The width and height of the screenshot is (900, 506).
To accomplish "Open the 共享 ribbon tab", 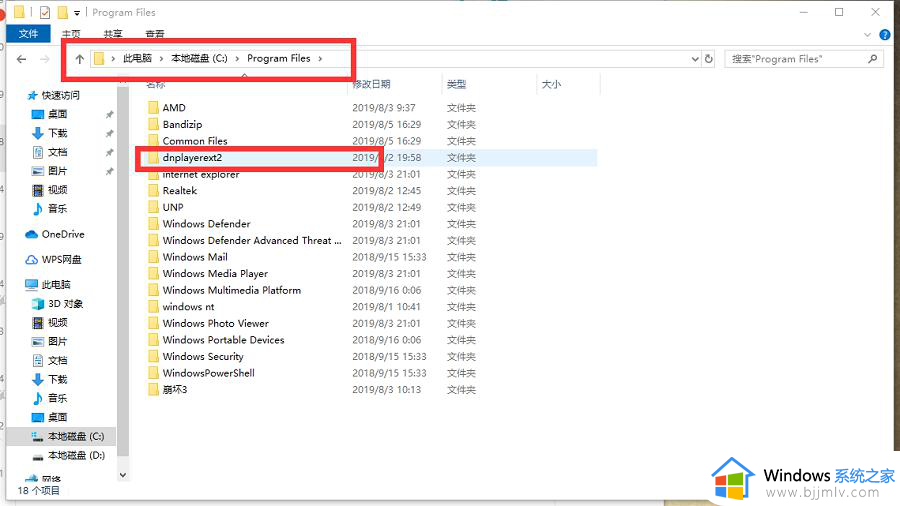I will click(x=113, y=34).
